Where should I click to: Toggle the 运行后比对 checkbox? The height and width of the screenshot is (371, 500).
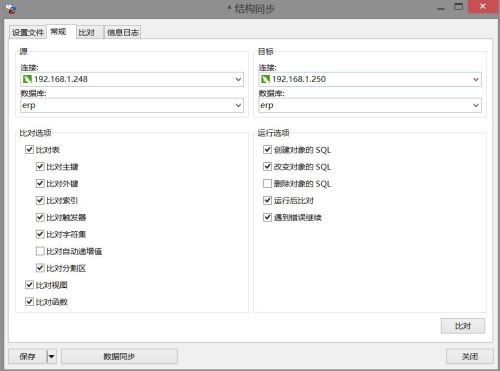tap(267, 200)
